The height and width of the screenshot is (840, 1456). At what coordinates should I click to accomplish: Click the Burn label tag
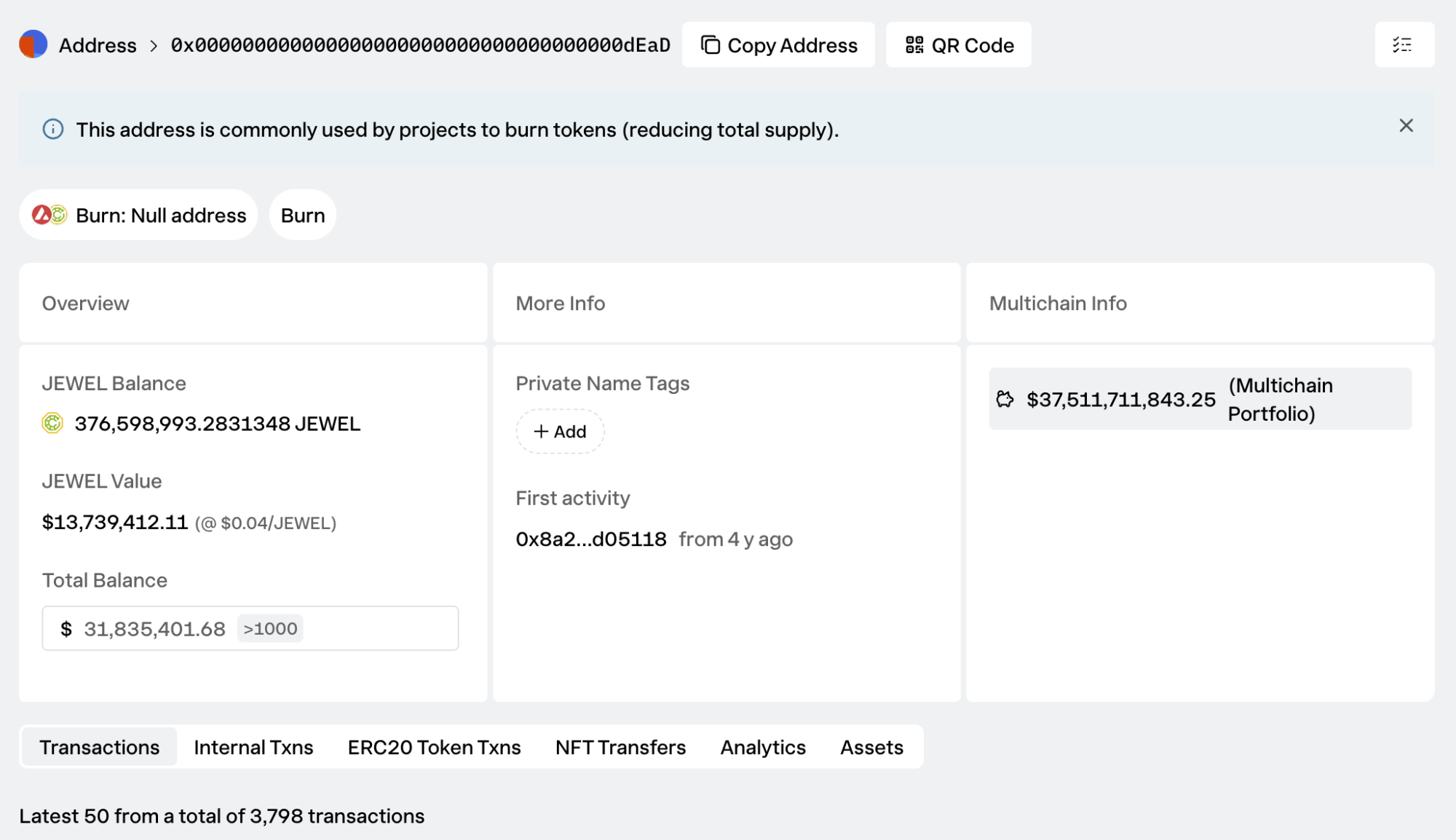click(303, 215)
